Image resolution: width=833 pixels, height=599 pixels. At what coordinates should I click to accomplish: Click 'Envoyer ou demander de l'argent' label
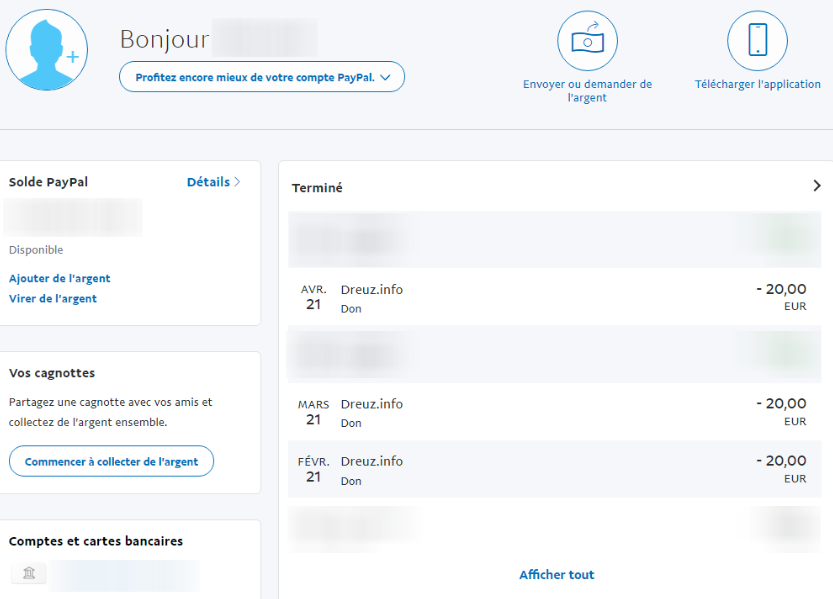point(587,91)
